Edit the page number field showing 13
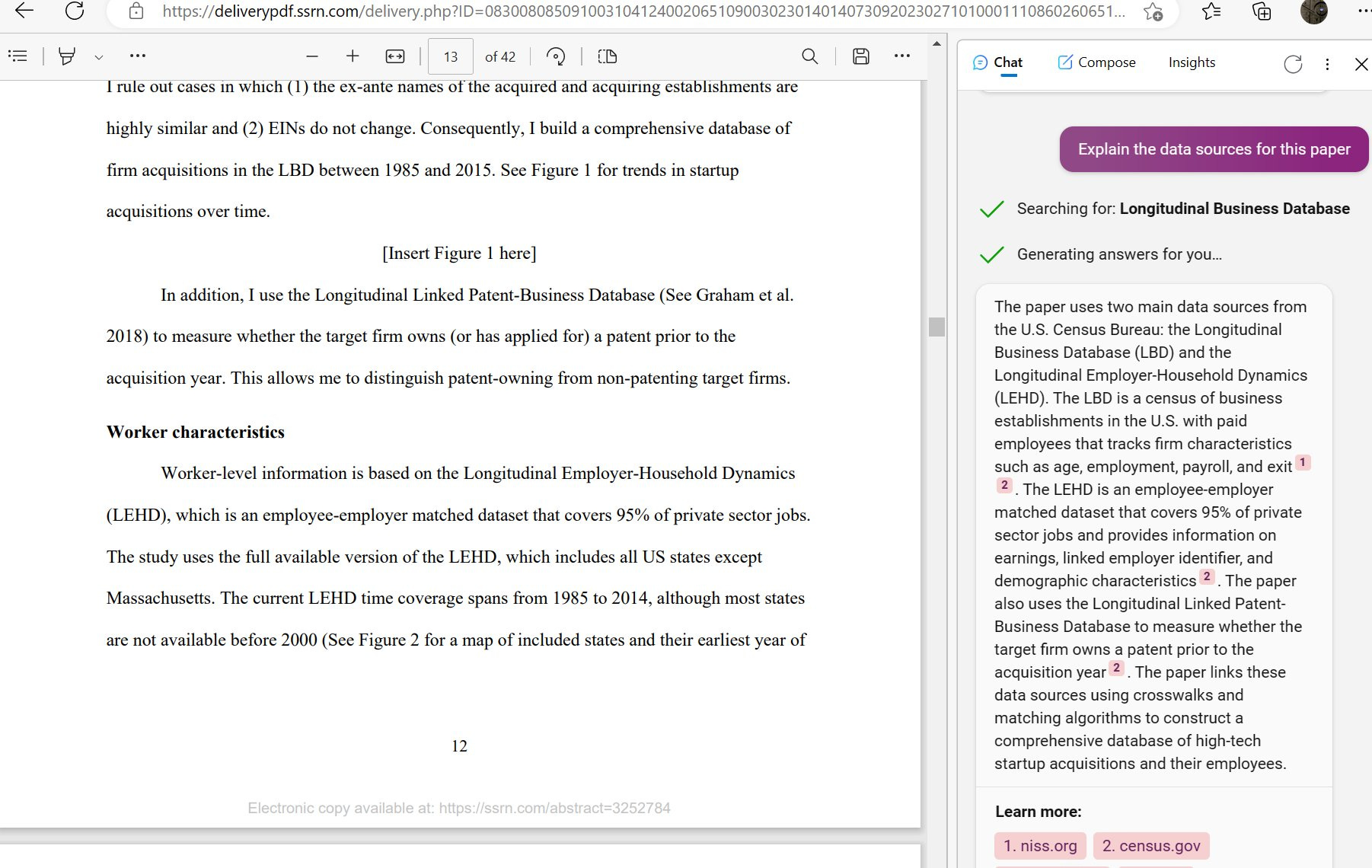The height and width of the screenshot is (868, 1372). point(451,56)
